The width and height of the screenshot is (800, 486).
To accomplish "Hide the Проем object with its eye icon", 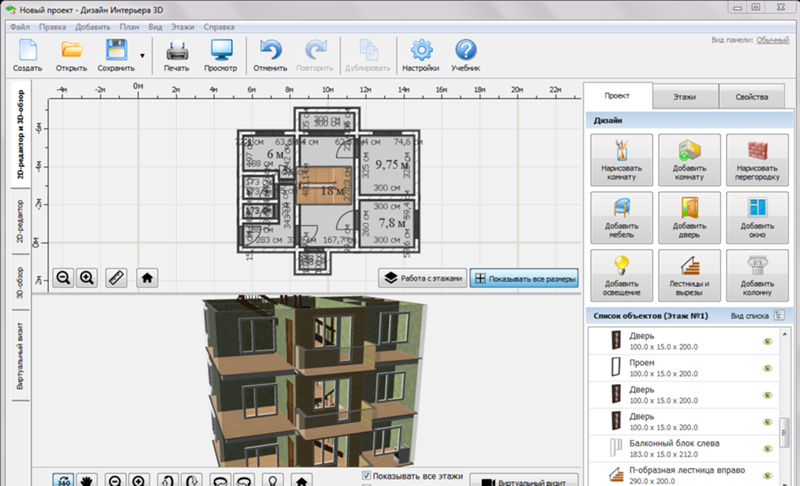I will click(770, 367).
